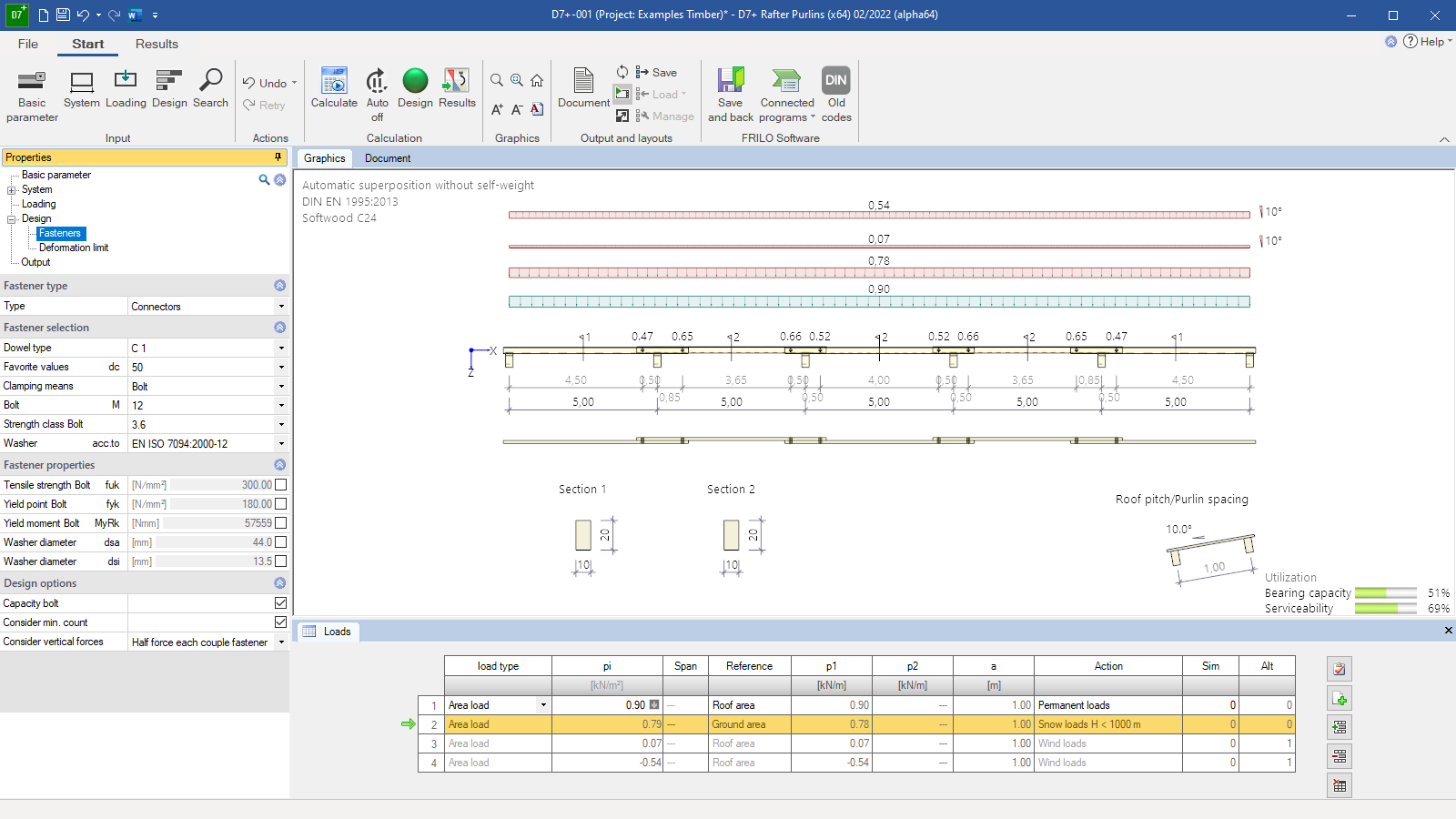Select the Loads panel tab
The image size is (1456, 819).
(328, 632)
